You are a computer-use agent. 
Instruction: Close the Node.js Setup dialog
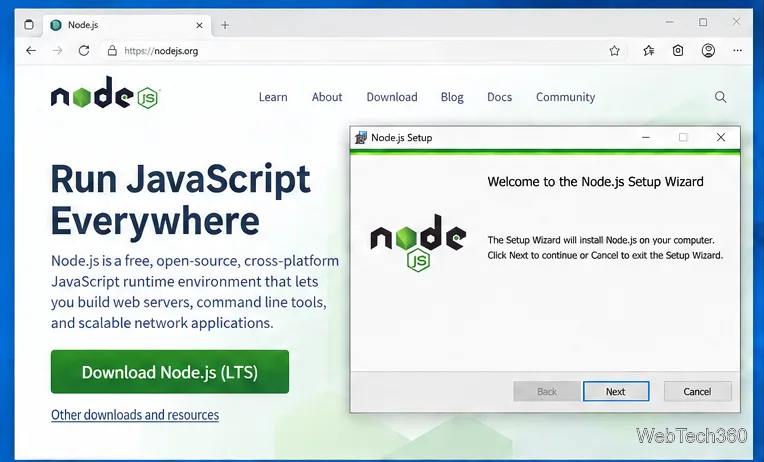pyautogui.click(x=721, y=138)
